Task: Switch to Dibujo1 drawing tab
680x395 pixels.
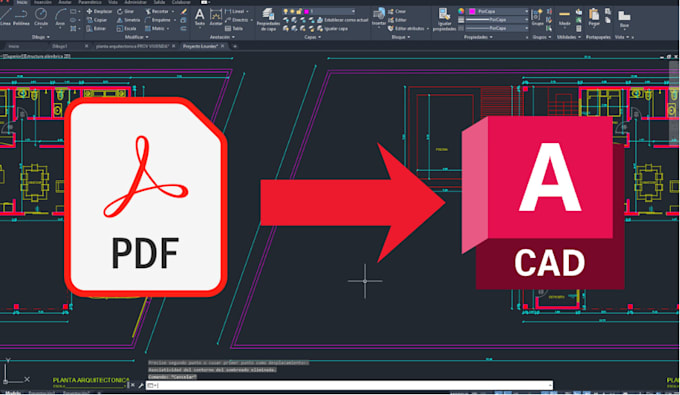Action: pyautogui.click(x=59, y=46)
